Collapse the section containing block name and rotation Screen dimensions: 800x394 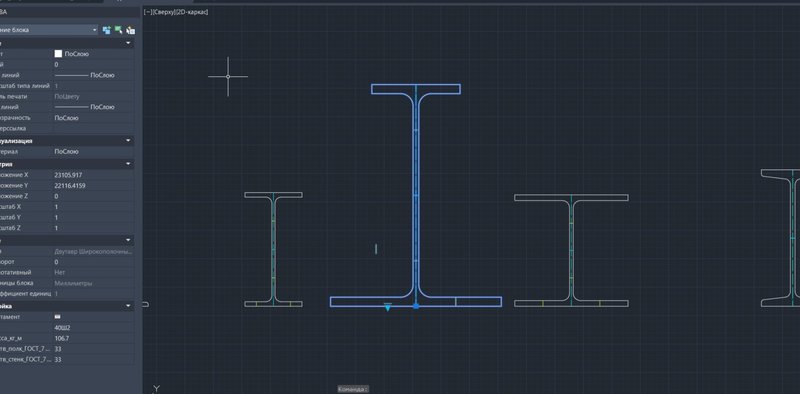128,240
